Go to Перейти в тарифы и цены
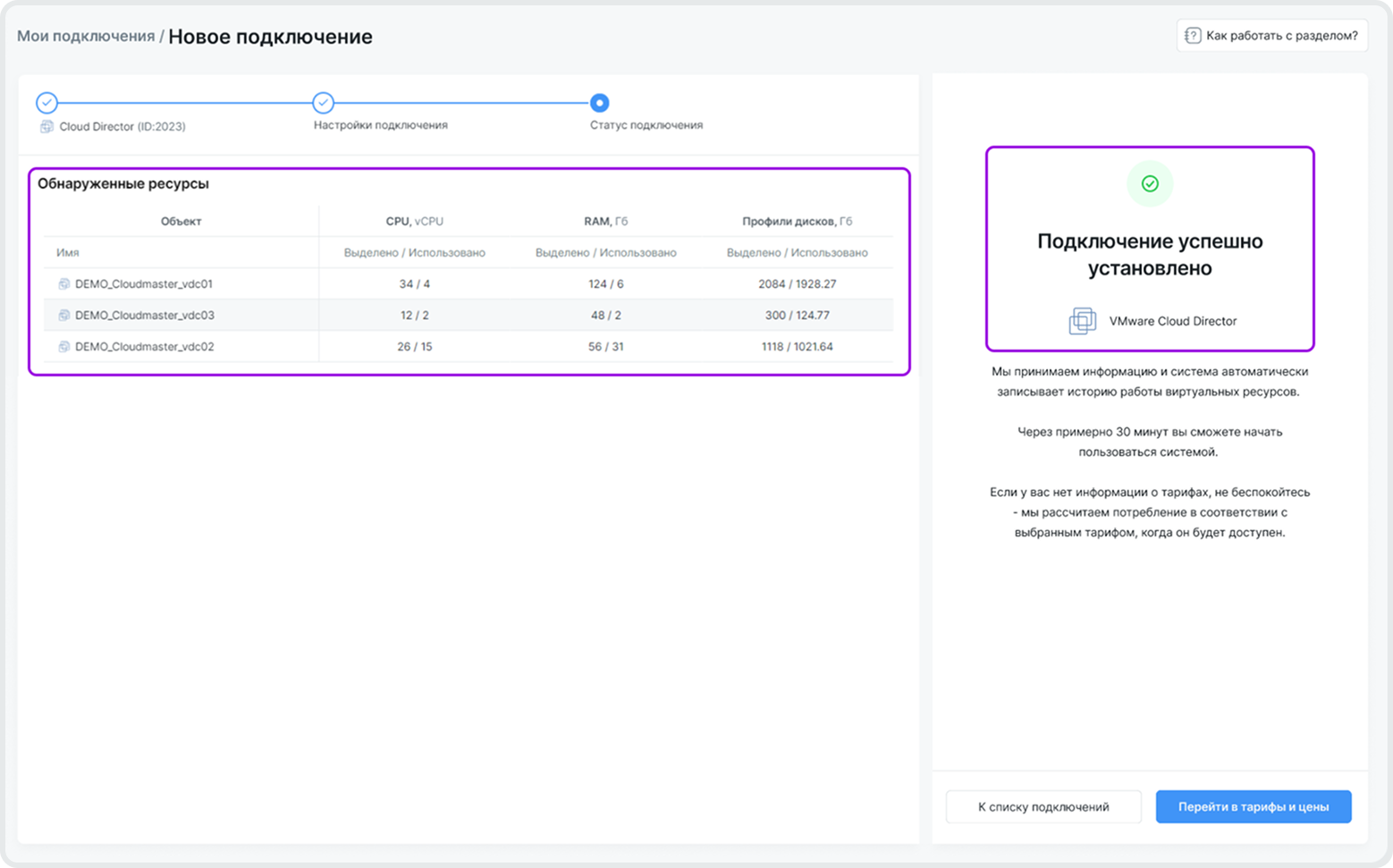1393x868 pixels. point(1253,806)
